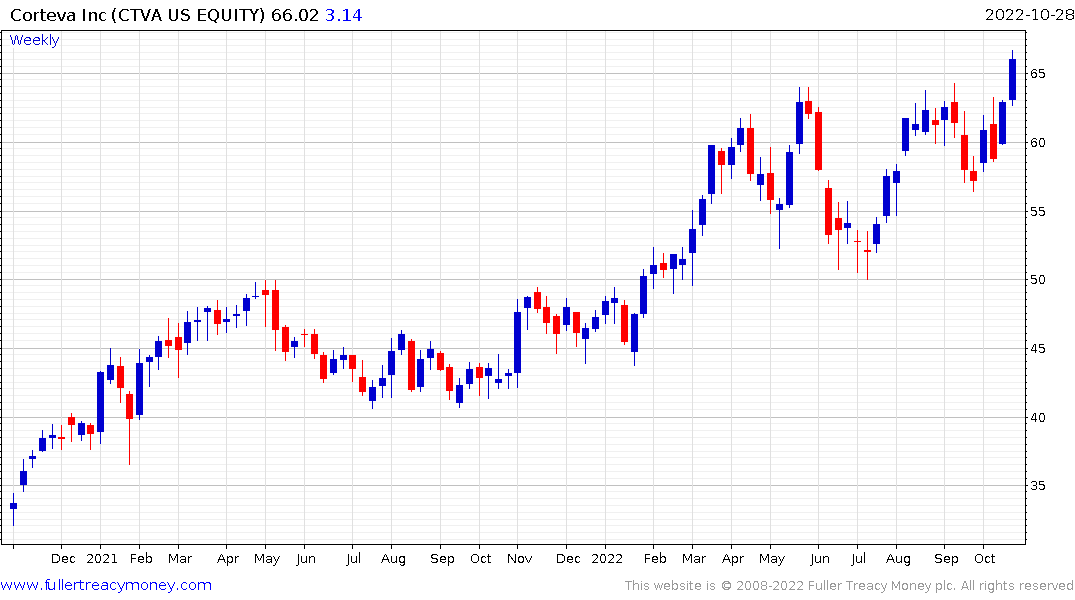Image resolution: width=1075 pixels, height=600 pixels.
Task: Click the Aug label right of 2022
Action: [x=898, y=559]
